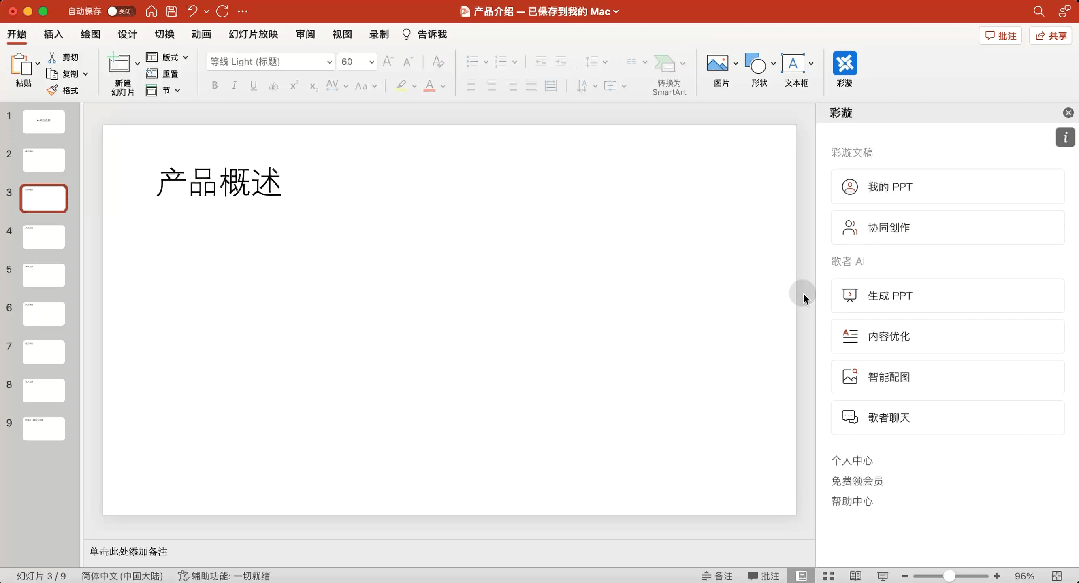Toggle the 自动保存 AutoSave switch
1079x583 pixels.
pos(121,11)
